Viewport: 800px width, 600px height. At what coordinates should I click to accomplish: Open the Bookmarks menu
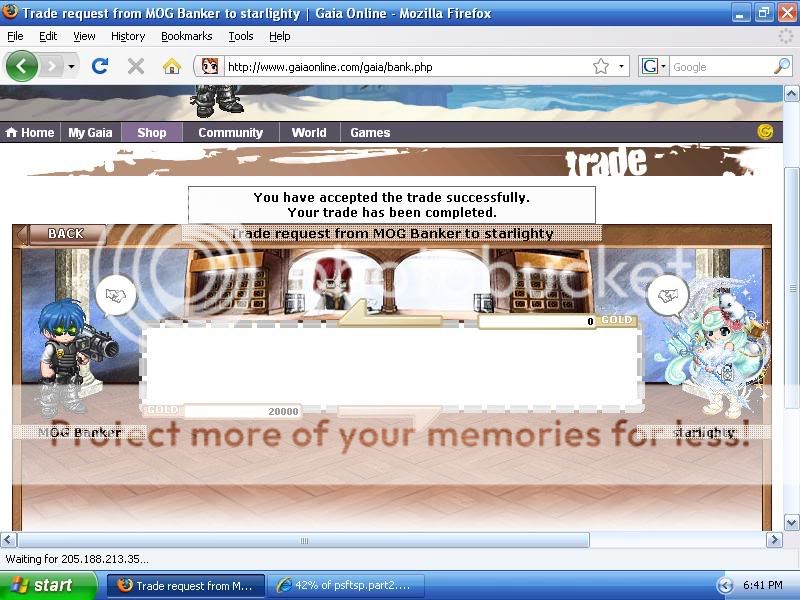(186, 36)
